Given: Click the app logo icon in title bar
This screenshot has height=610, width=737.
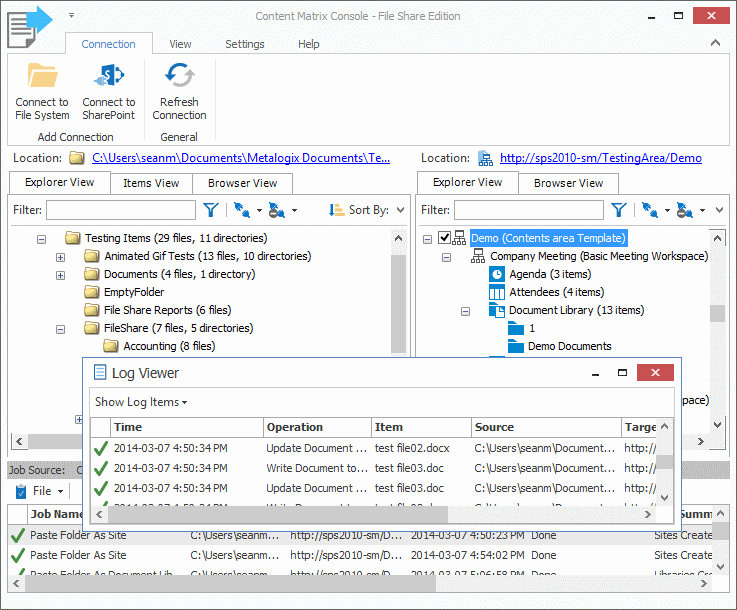Looking at the screenshot, I should click(29, 26).
